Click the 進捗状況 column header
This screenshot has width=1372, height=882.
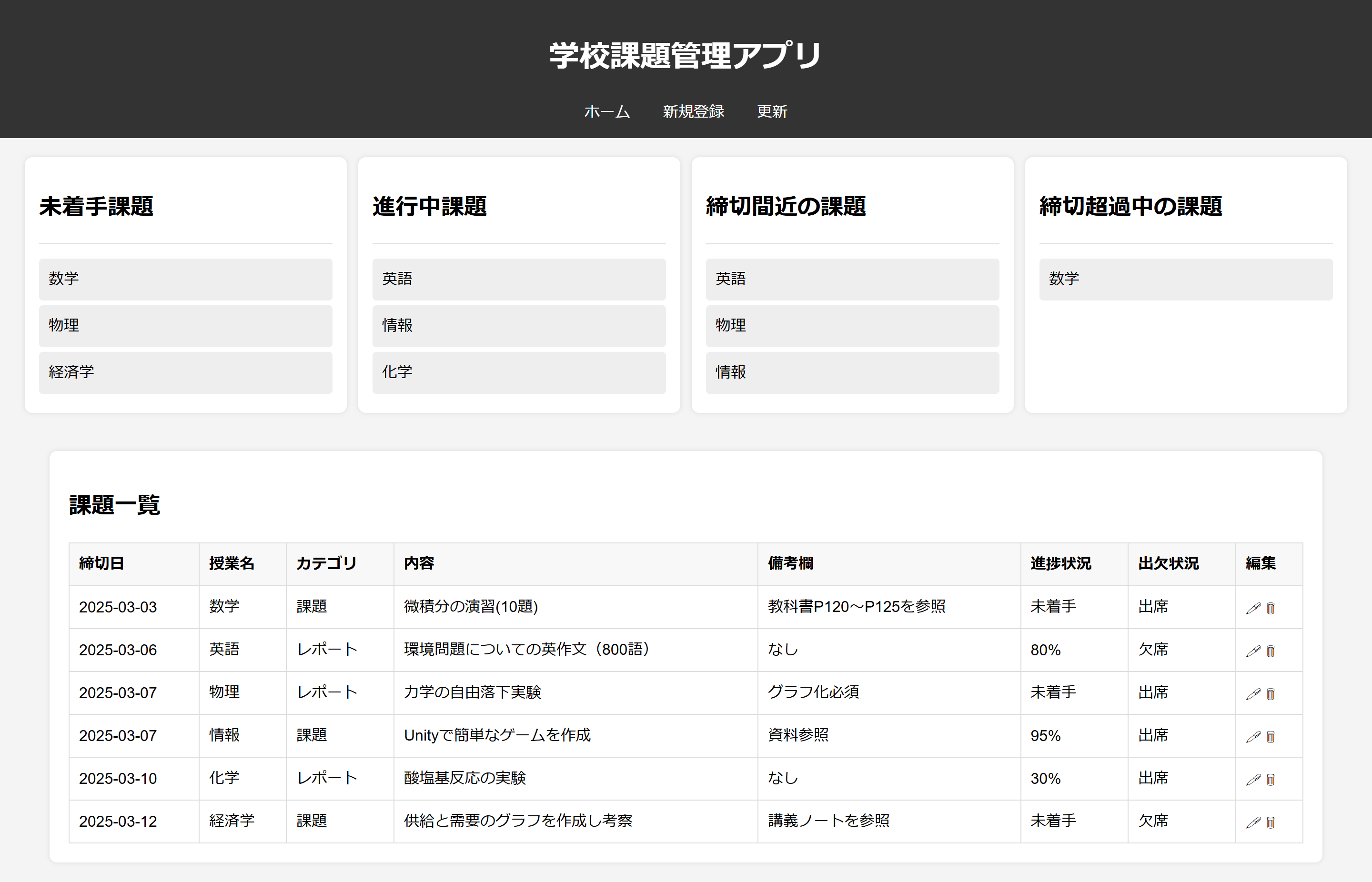point(1060,563)
